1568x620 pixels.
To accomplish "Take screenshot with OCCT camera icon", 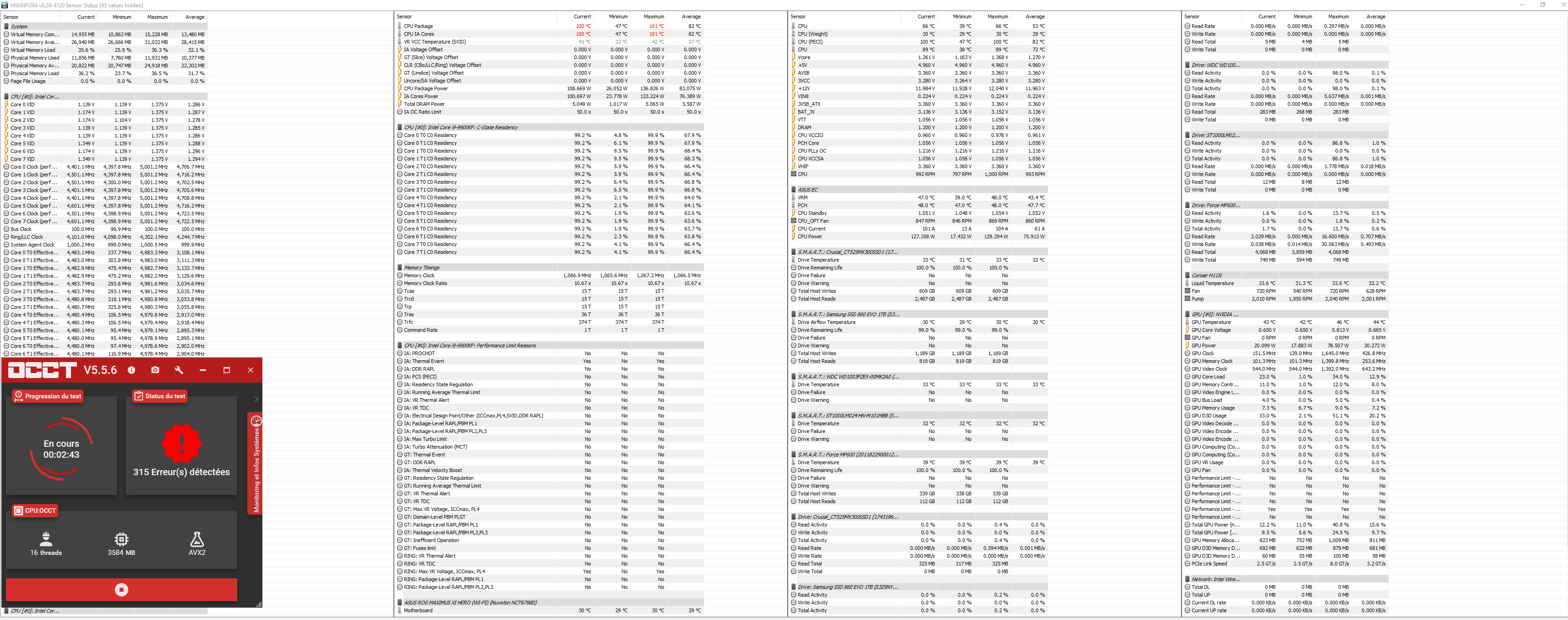I will (x=155, y=370).
